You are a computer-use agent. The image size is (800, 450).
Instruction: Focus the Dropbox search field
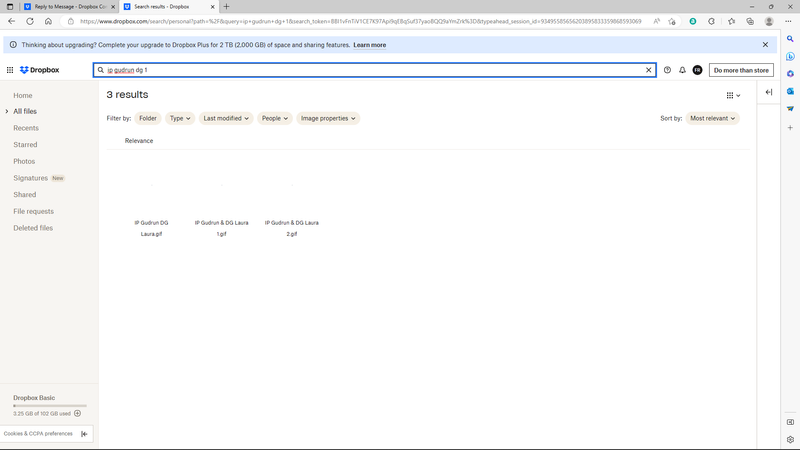[374, 70]
